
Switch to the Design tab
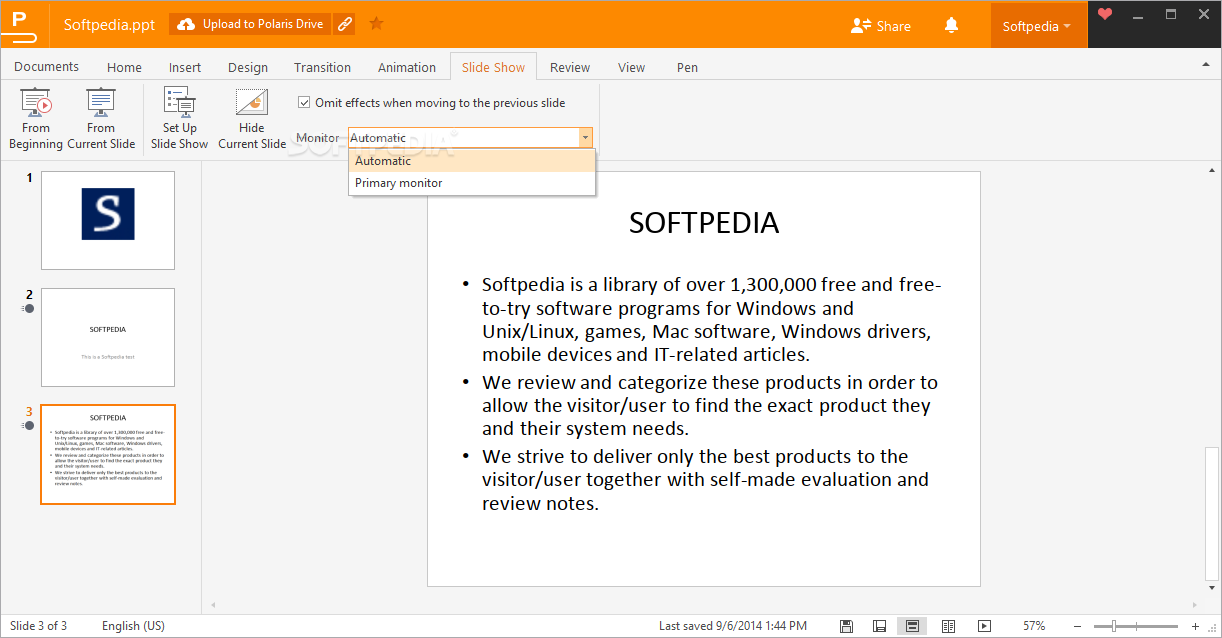click(x=248, y=67)
